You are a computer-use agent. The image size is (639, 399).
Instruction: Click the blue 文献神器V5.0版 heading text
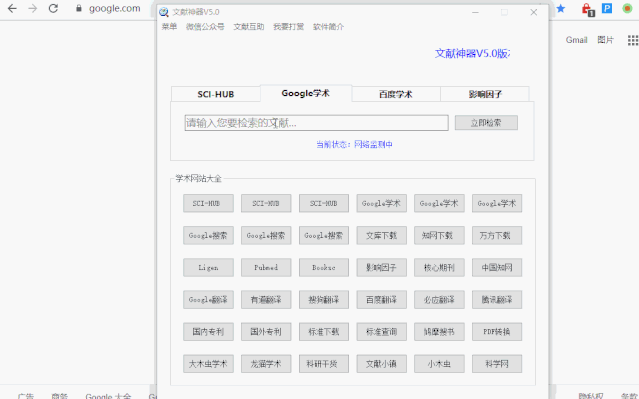[x=472, y=53]
